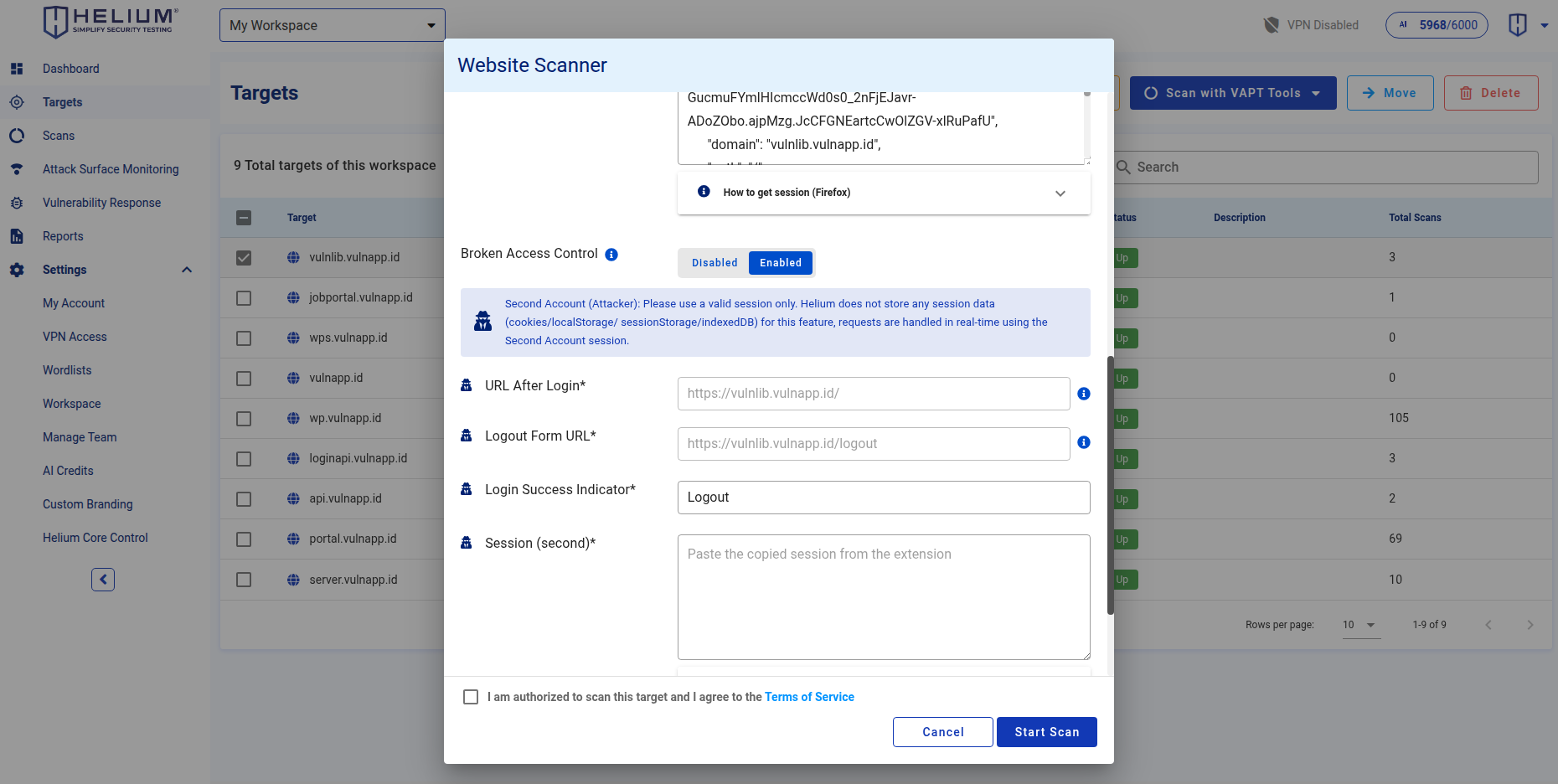Image resolution: width=1558 pixels, height=784 pixels.
Task: Check the jobportal.vulnapp.id row checkbox
Action: 244,298
